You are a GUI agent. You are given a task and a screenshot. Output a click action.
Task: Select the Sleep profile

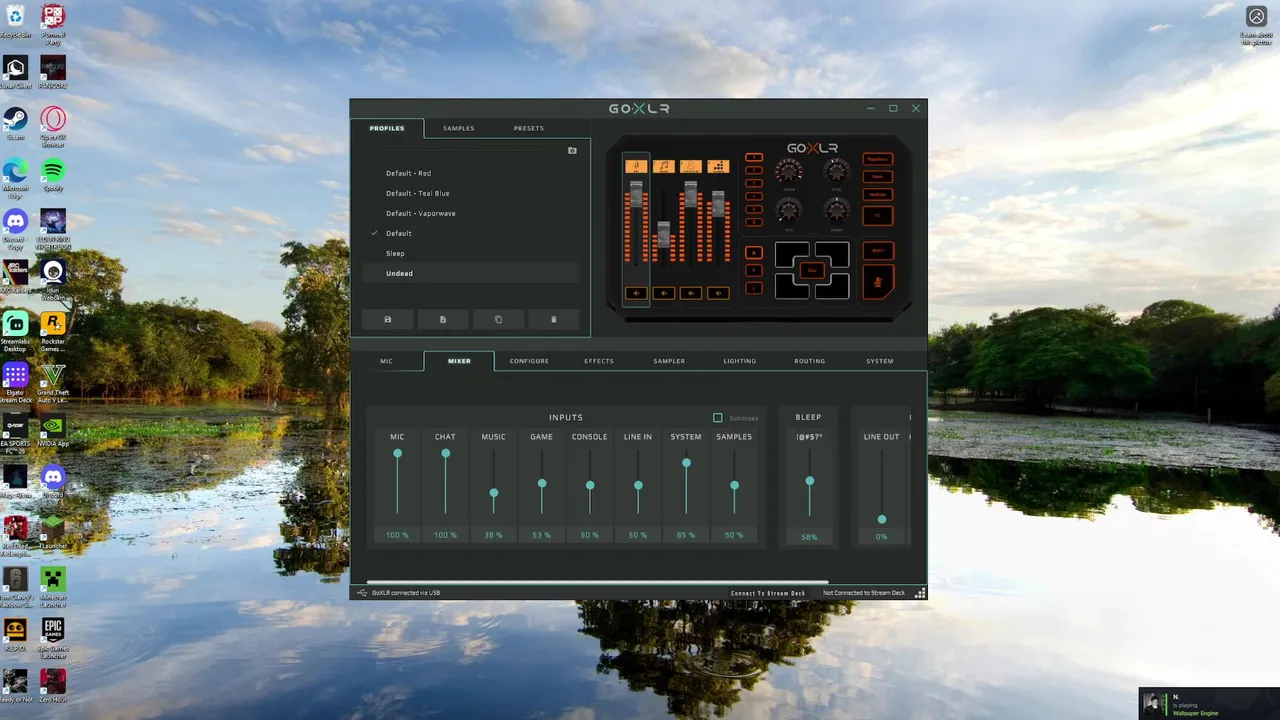[471, 253]
